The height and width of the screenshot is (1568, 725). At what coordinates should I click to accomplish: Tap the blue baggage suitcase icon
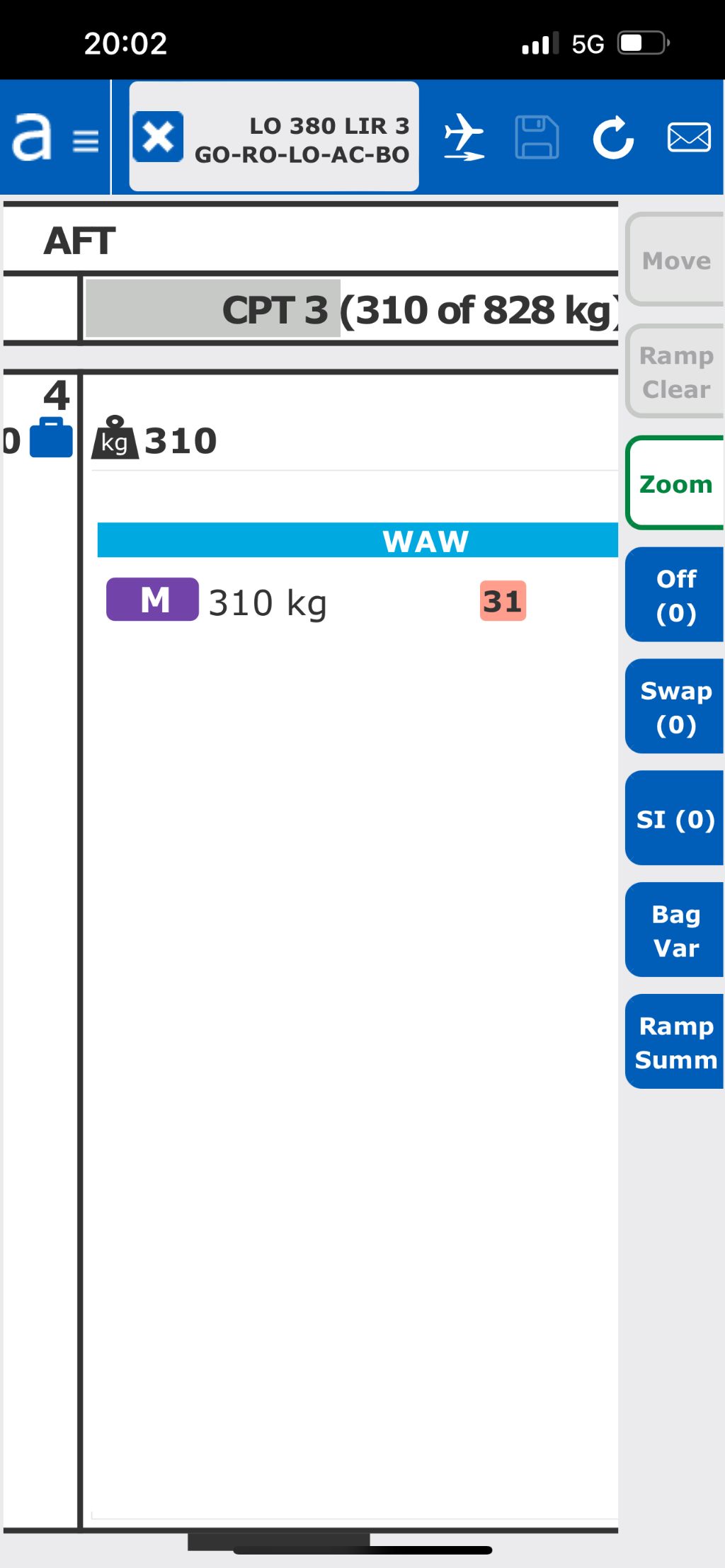tap(51, 438)
